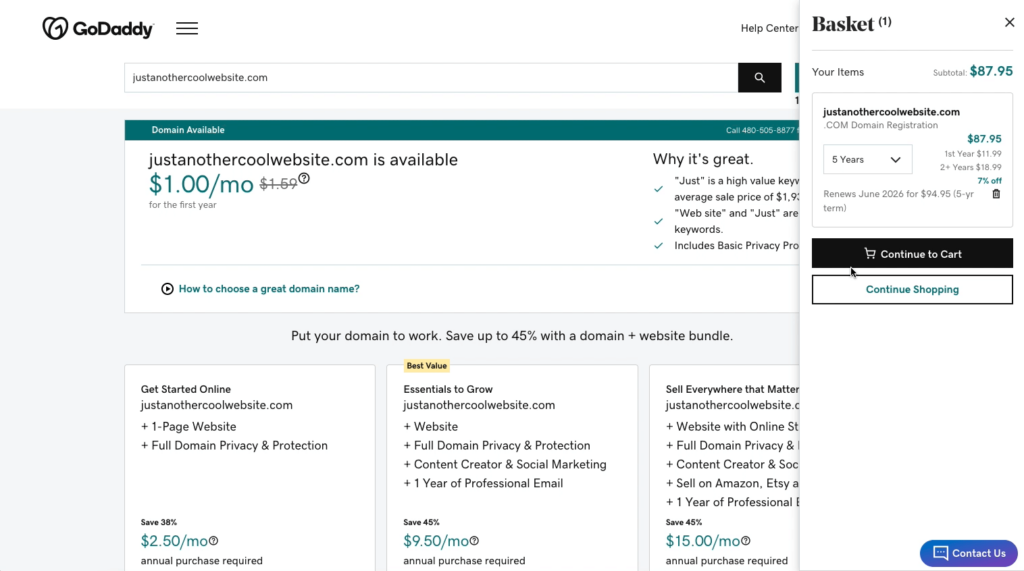Select the Sell Everywhere that Matters bundle title
The height and width of the screenshot is (571, 1024).
pos(732,389)
